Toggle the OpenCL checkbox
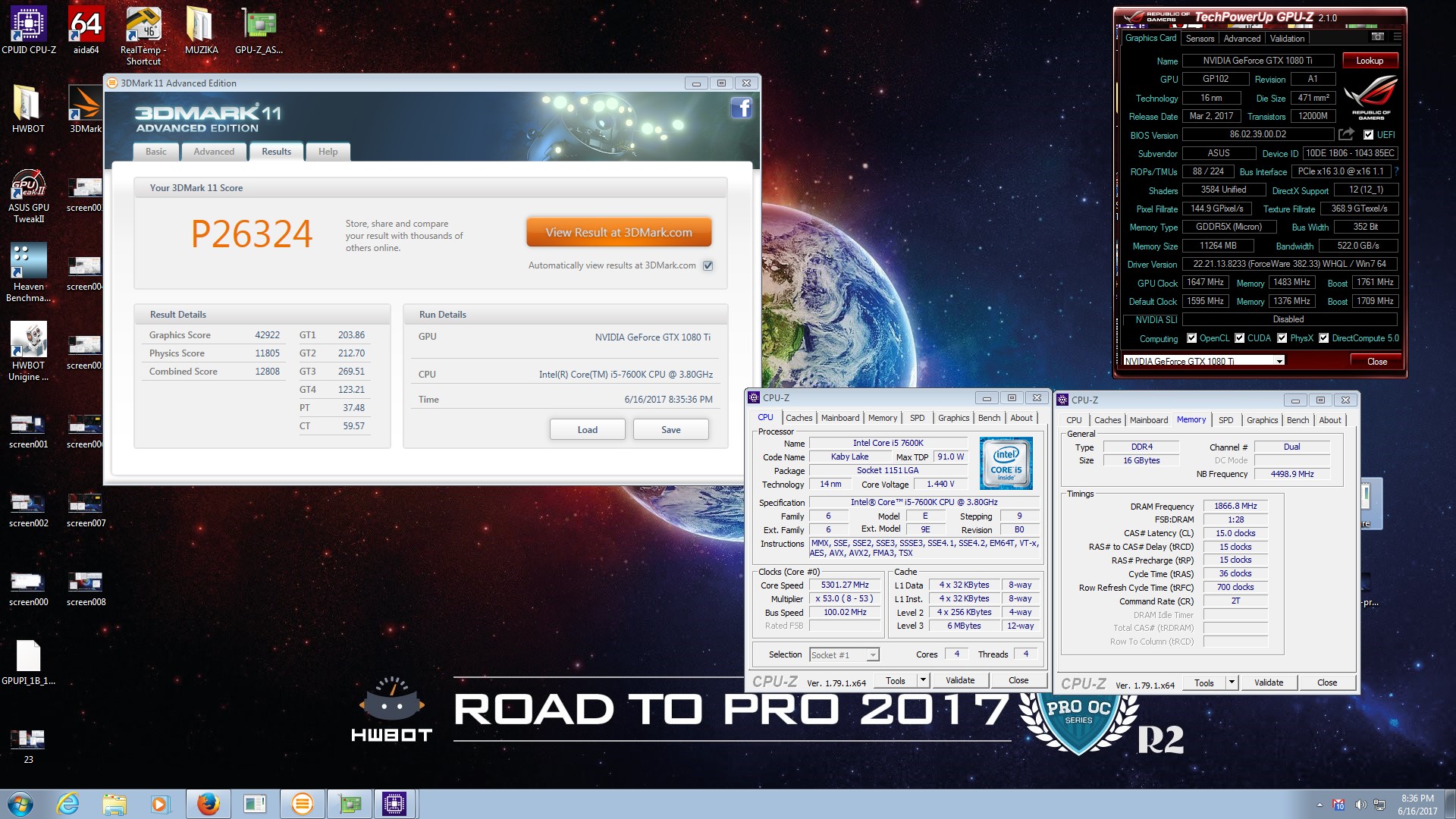Image resolution: width=1456 pixels, height=819 pixels. (1191, 338)
